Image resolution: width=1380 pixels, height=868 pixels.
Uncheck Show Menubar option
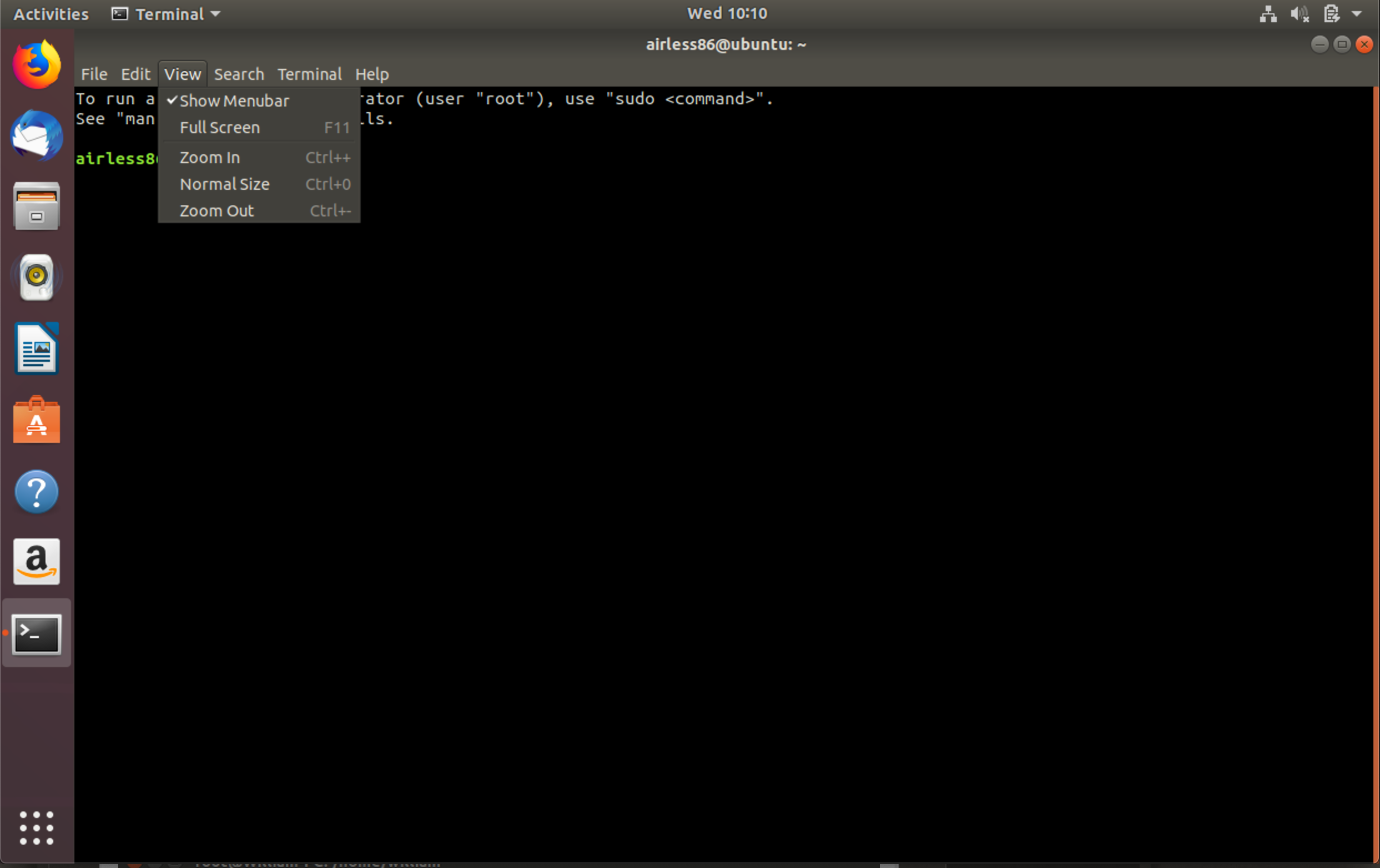(234, 101)
